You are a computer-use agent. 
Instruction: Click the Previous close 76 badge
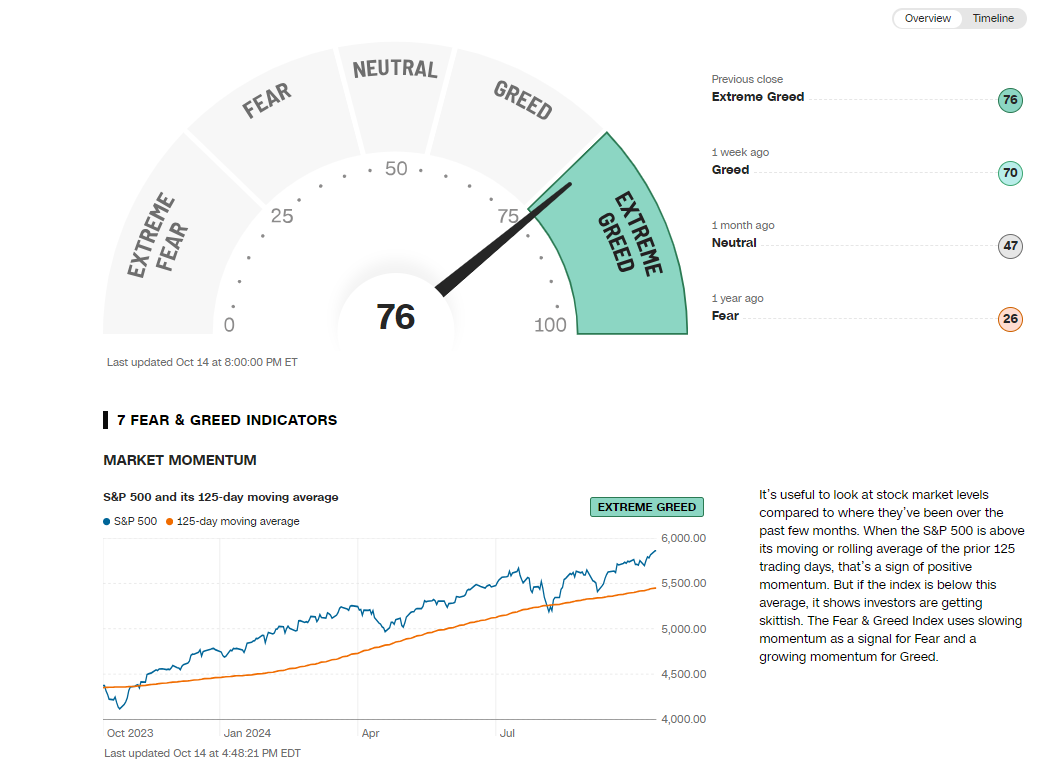tap(1010, 100)
